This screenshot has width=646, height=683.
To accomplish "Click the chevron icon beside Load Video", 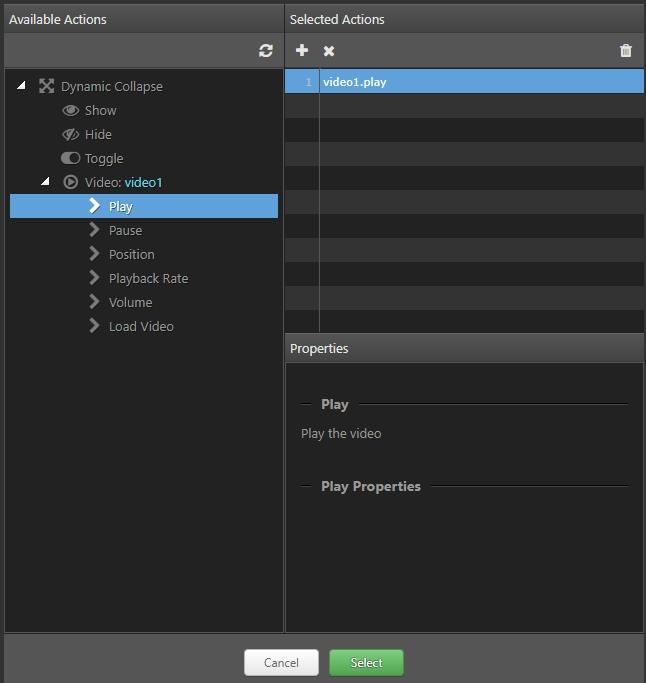I will tap(95, 325).
